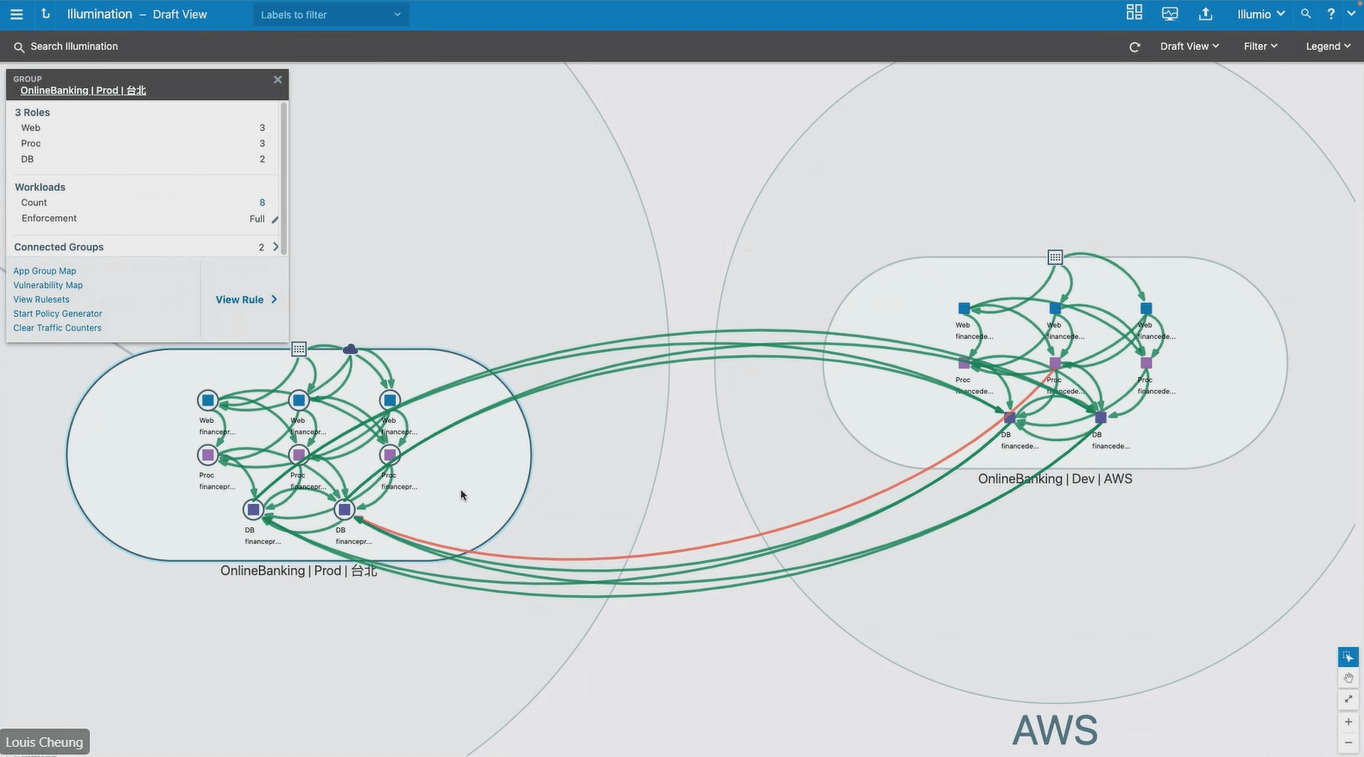Select the first Proc workload in Prod group
This screenshot has width=1364, height=757.
pyautogui.click(x=208, y=455)
